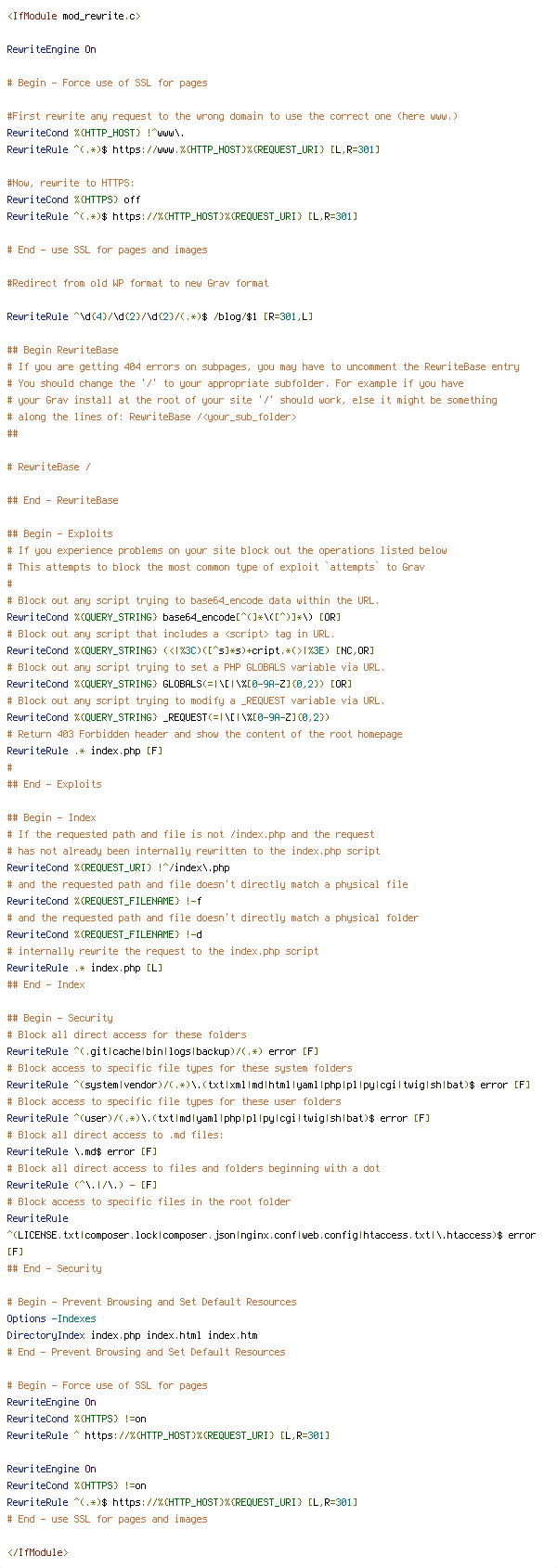Click the RewriteCond %{HTTPS} off line

click(73, 199)
